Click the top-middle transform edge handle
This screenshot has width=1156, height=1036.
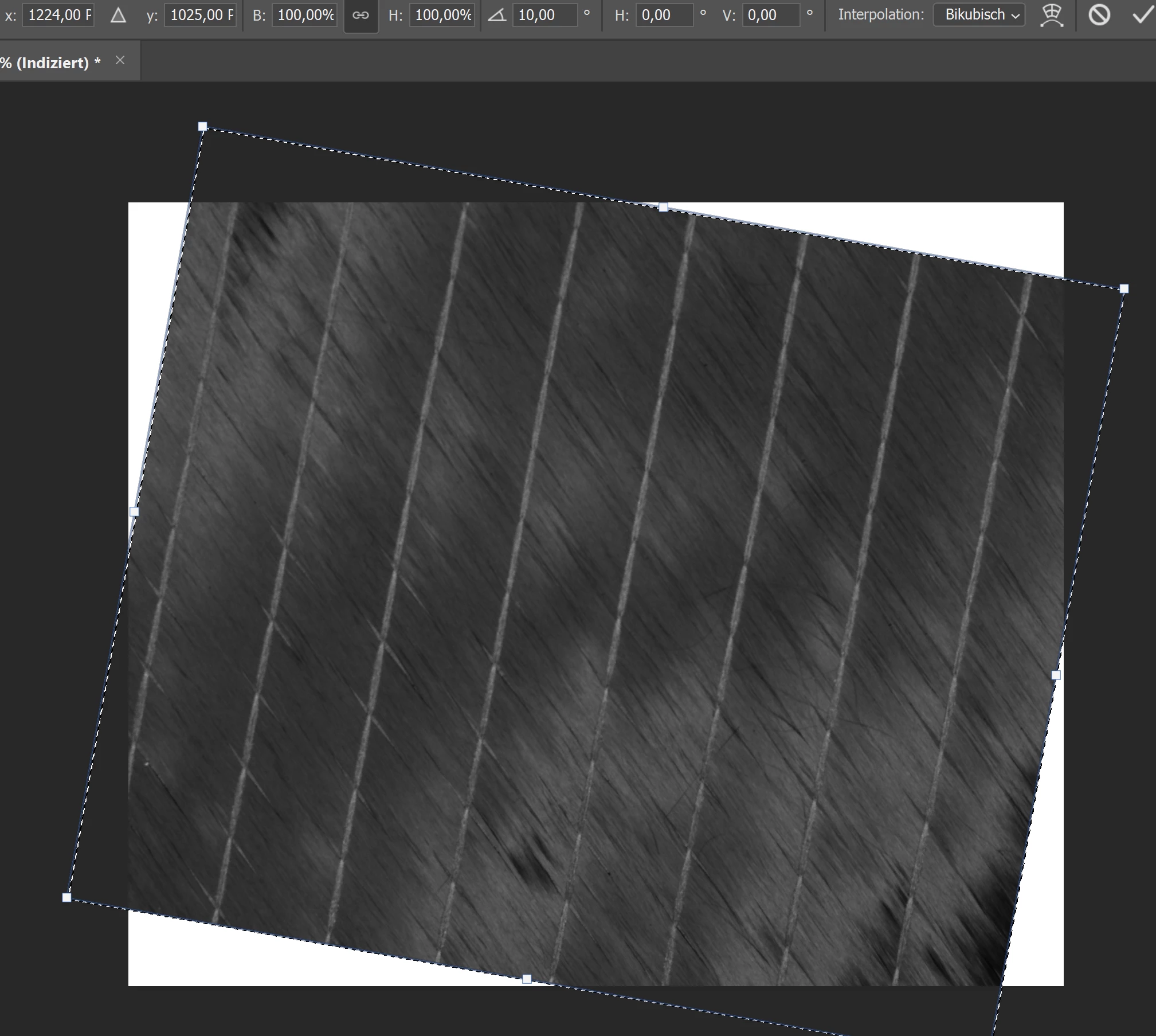point(663,207)
